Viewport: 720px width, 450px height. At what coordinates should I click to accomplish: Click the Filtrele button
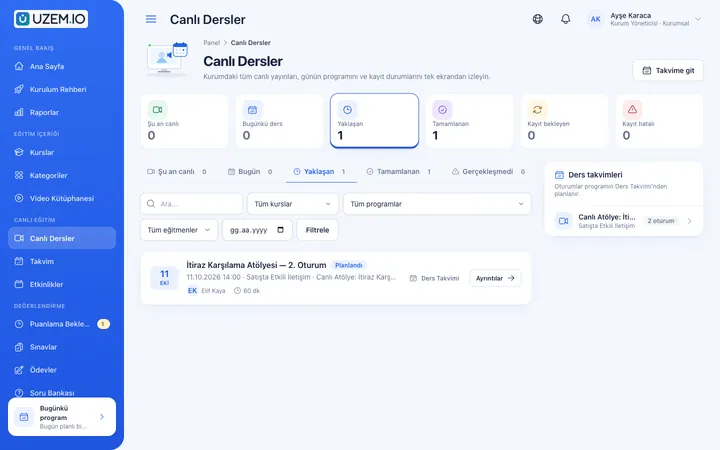click(x=317, y=230)
